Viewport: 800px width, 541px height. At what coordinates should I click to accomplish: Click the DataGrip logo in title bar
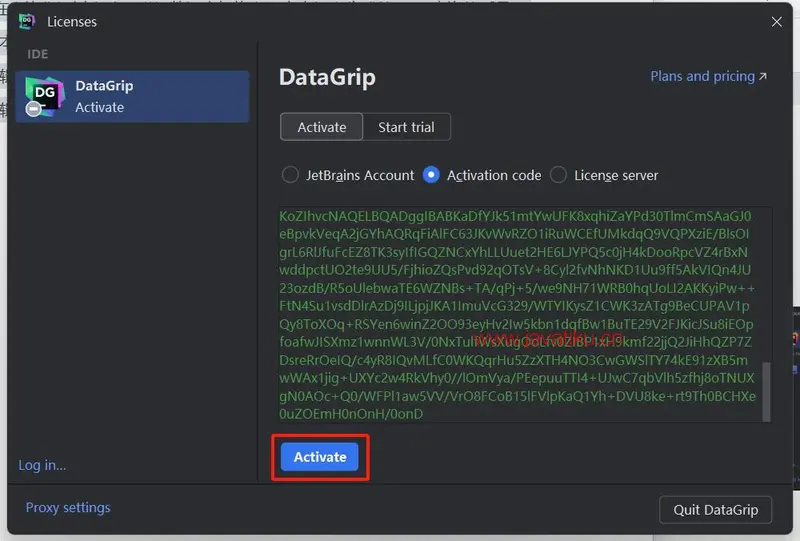pos(27,21)
